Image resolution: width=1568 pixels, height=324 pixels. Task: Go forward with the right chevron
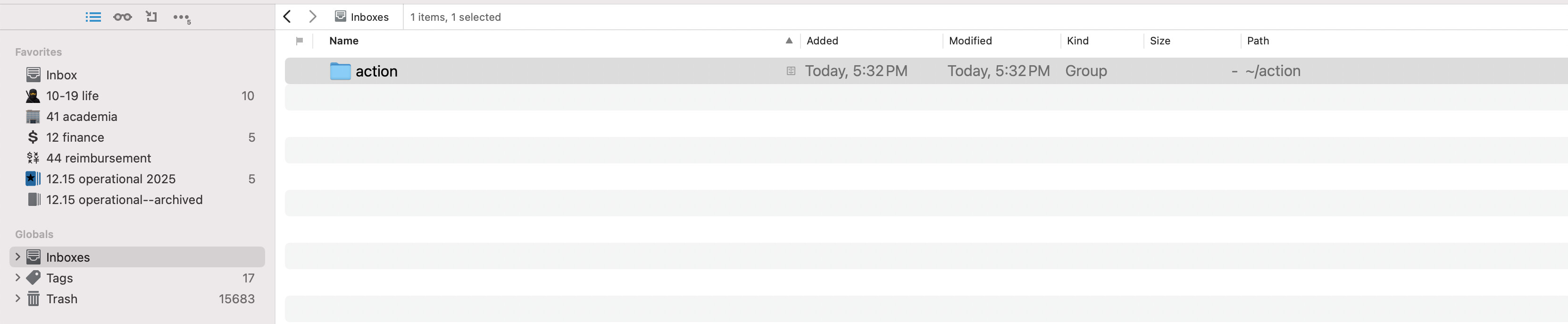[x=312, y=17]
